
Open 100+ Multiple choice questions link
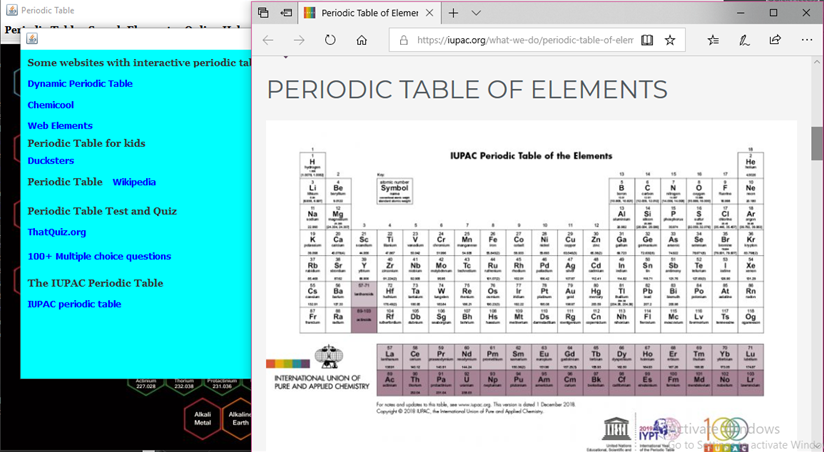pyautogui.click(x=99, y=256)
